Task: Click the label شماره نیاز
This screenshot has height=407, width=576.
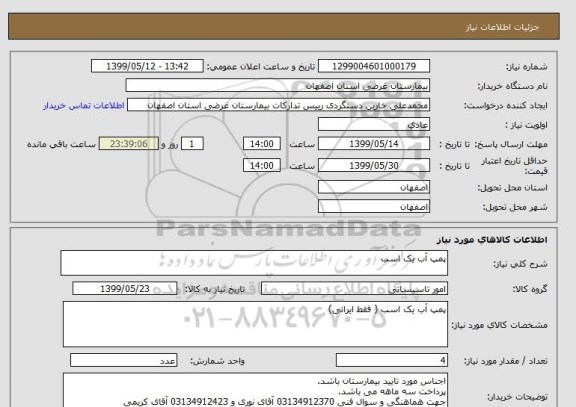Action: (527, 67)
